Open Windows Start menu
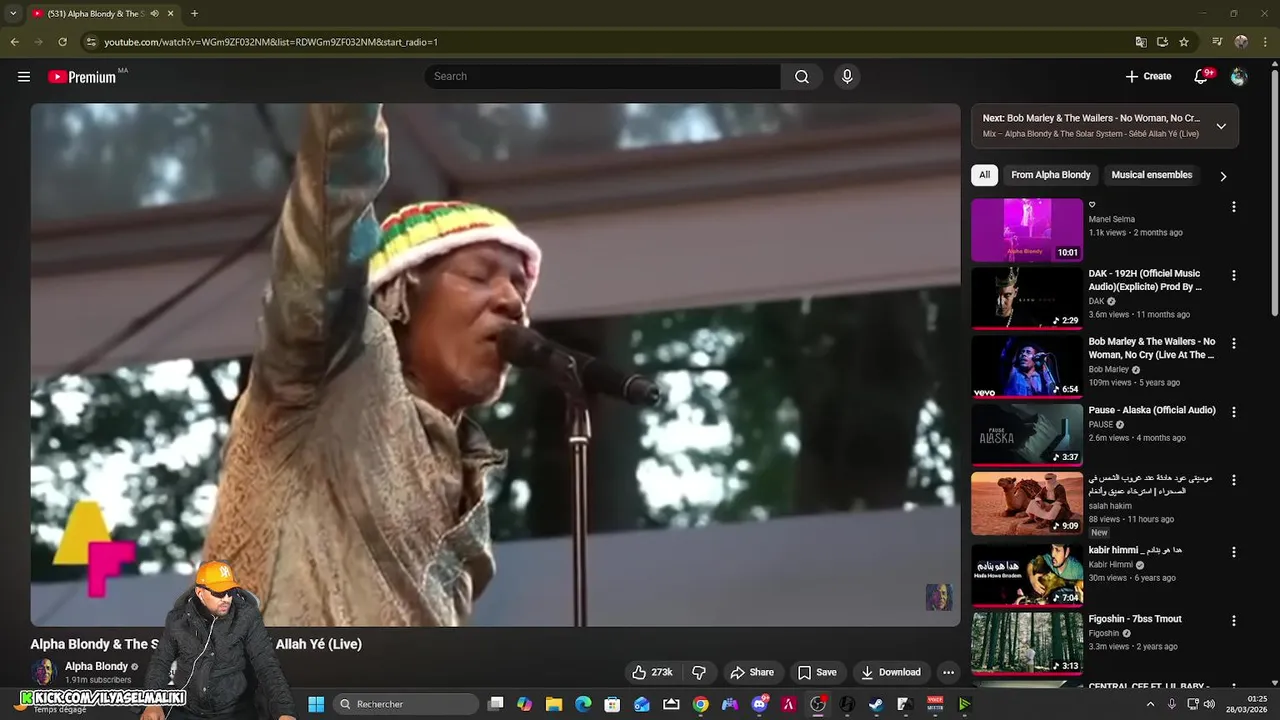 (316, 704)
